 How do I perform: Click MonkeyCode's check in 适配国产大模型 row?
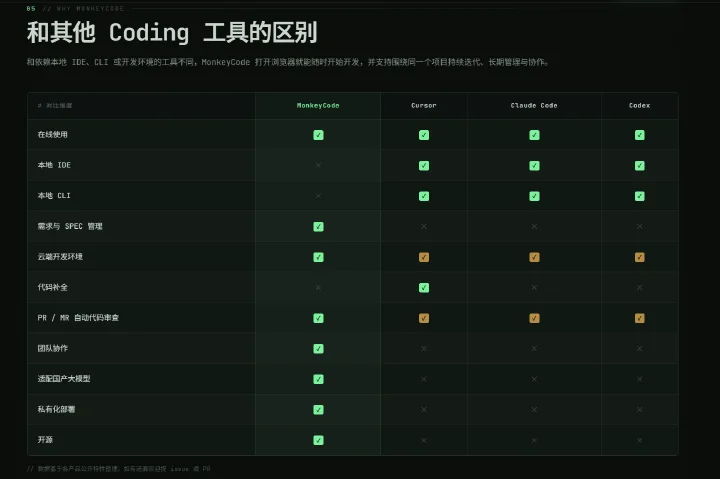318,379
